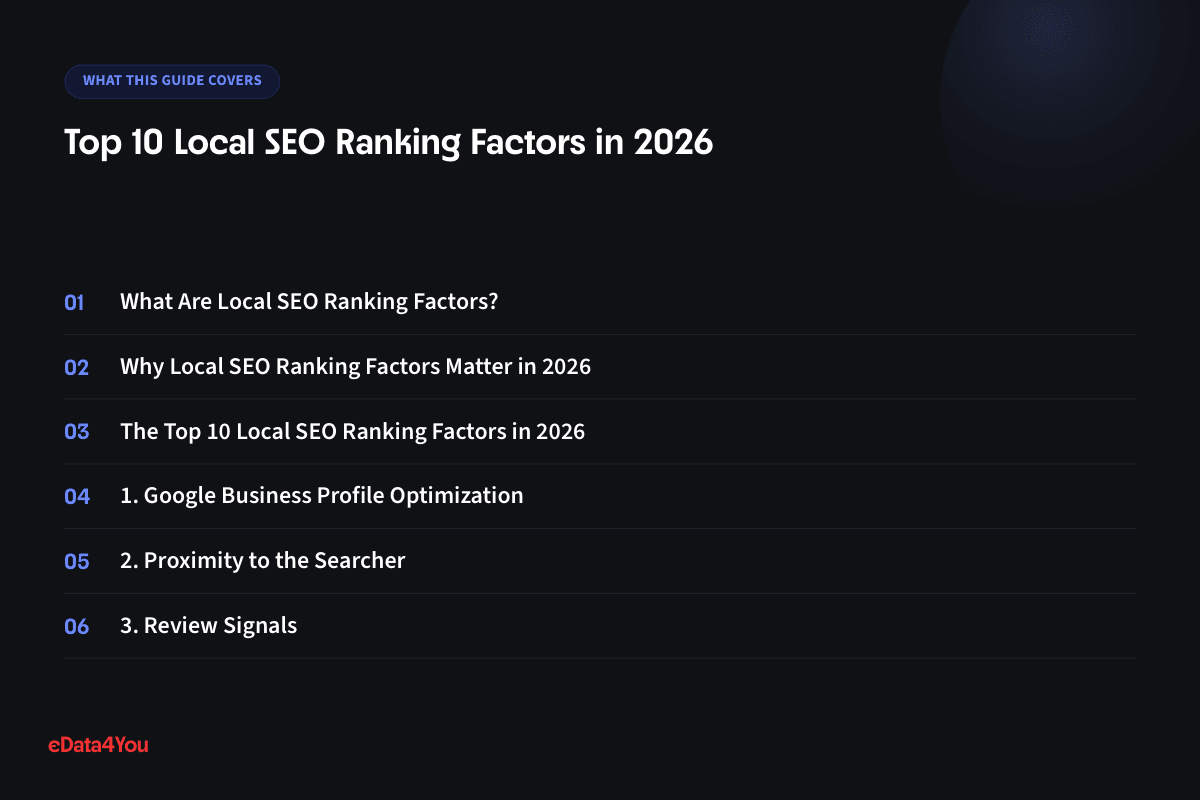Open '1. Google Business Profile Optimization' entry
Screen dimensions: 1200x800
[322, 496]
